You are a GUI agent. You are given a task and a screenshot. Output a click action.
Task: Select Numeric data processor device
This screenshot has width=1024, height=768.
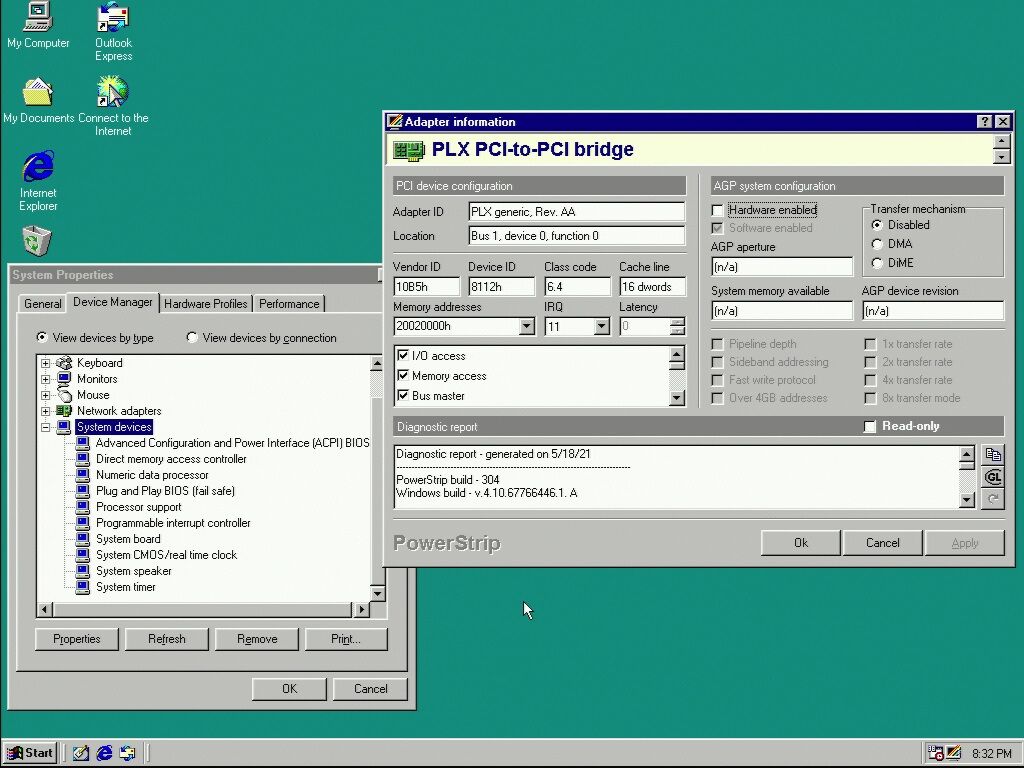coord(152,475)
